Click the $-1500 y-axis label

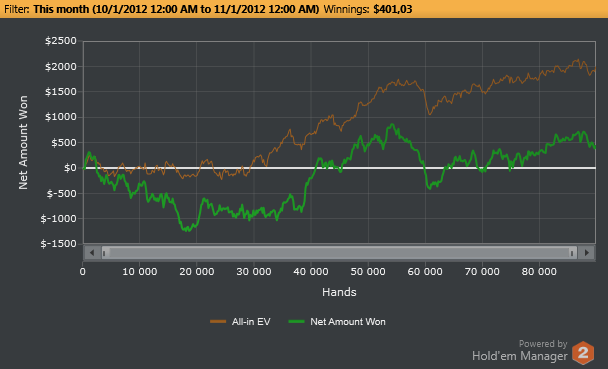[x=59, y=244]
